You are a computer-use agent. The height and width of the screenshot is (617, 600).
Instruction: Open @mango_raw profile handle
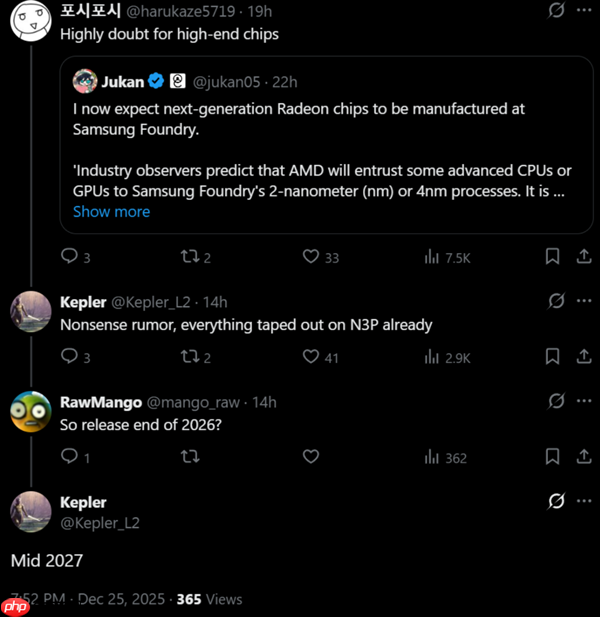[x=193, y=402]
